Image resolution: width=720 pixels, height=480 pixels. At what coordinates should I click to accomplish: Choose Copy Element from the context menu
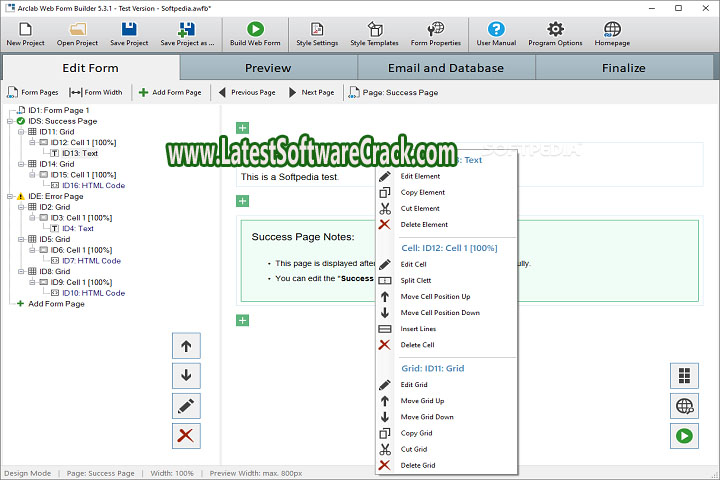coord(446,192)
